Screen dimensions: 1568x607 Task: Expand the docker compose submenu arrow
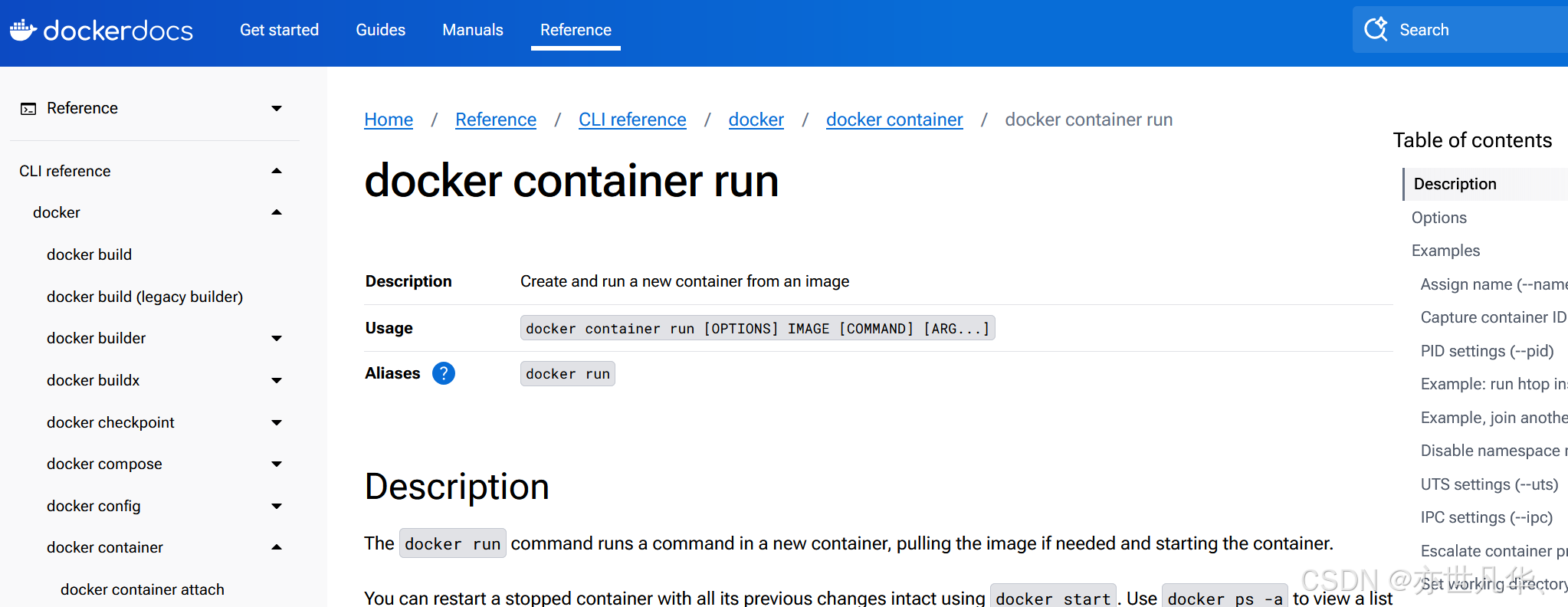point(277,464)
